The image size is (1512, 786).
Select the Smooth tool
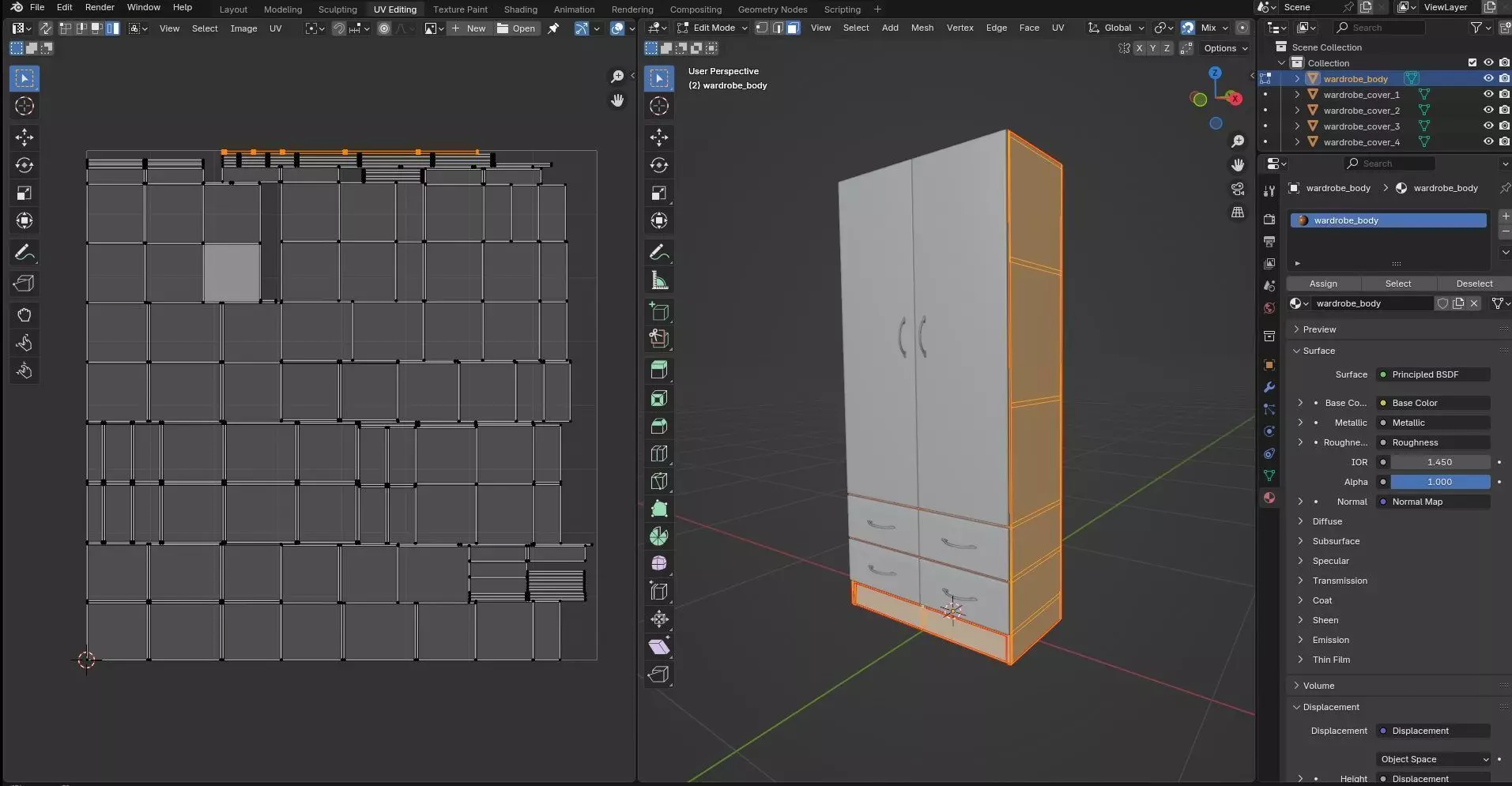coord(659,563)
